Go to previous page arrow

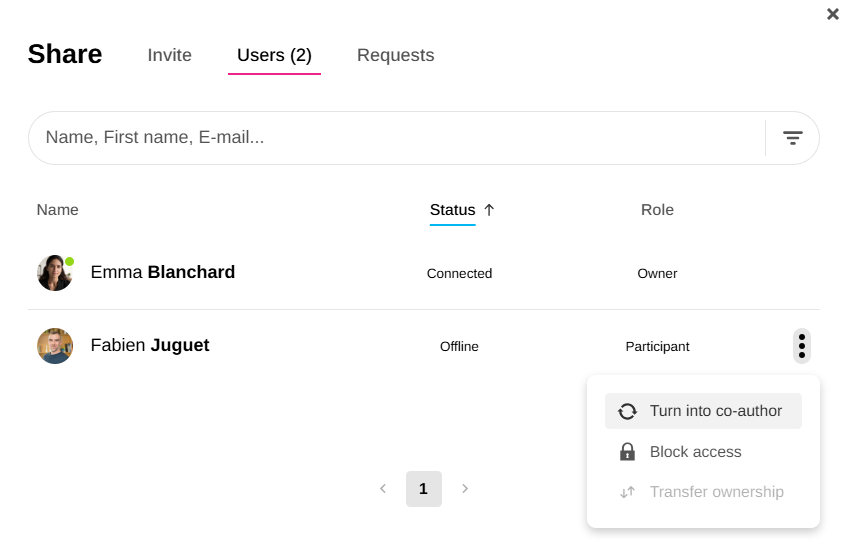(x=382, y=489)
